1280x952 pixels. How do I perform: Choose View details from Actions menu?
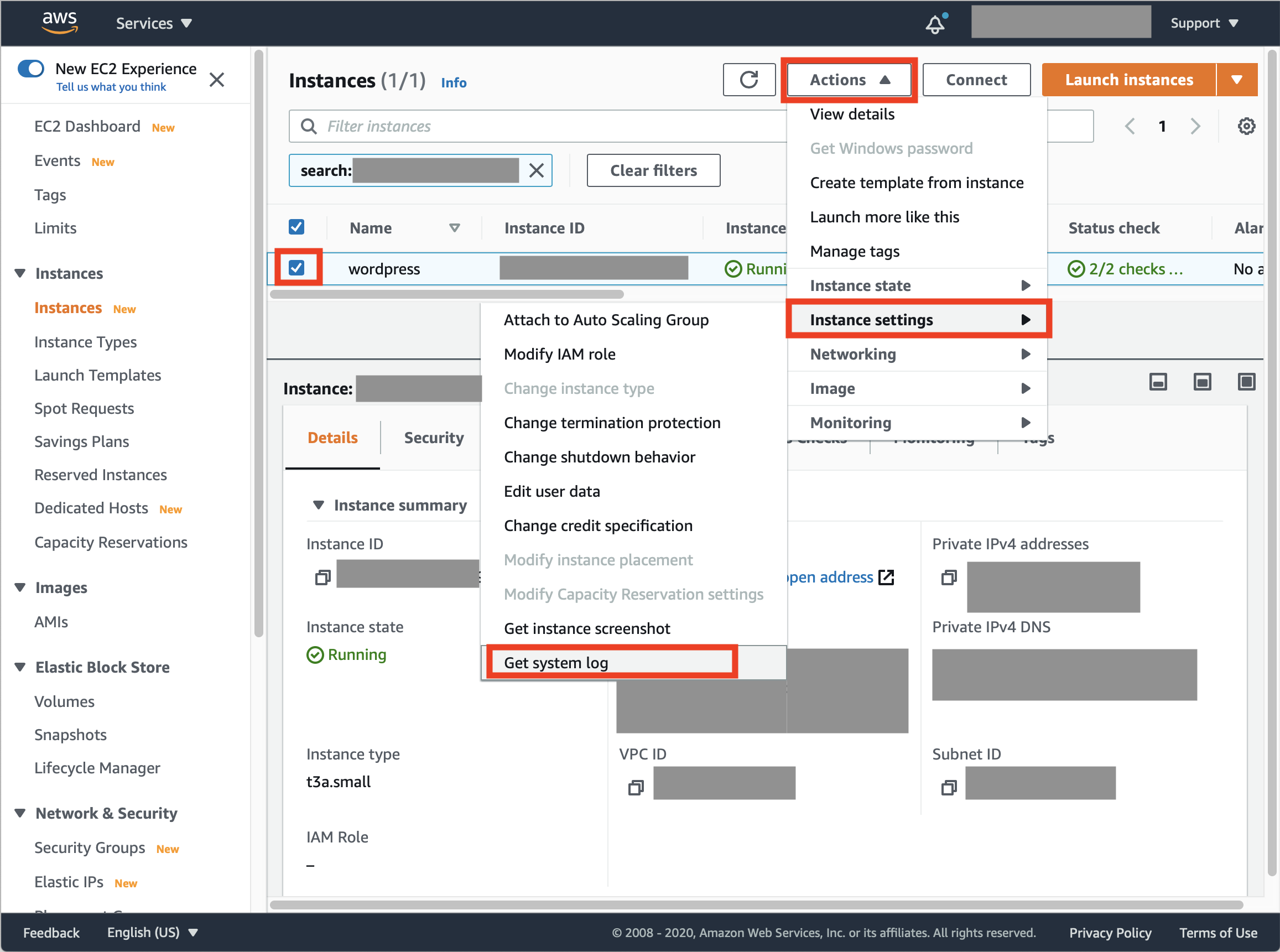(x=917, y=114)
